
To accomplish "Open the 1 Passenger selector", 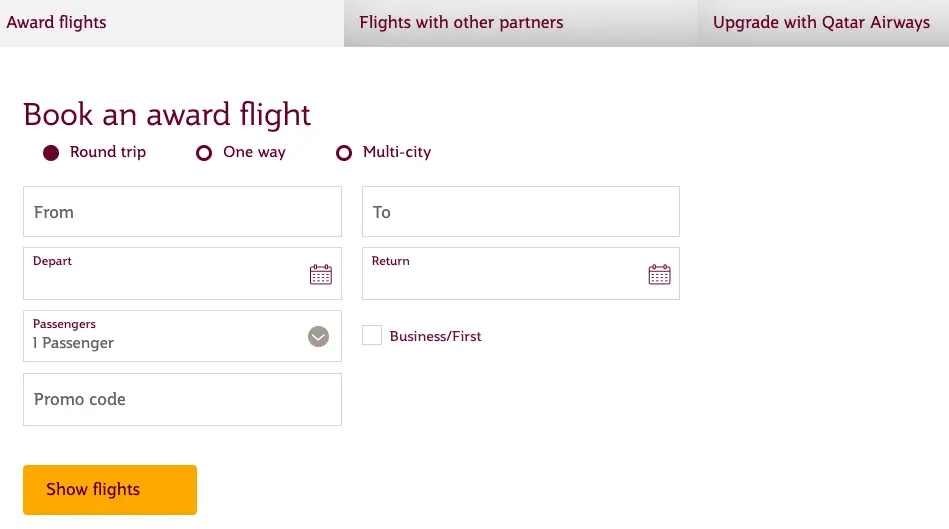I will 182,336.
